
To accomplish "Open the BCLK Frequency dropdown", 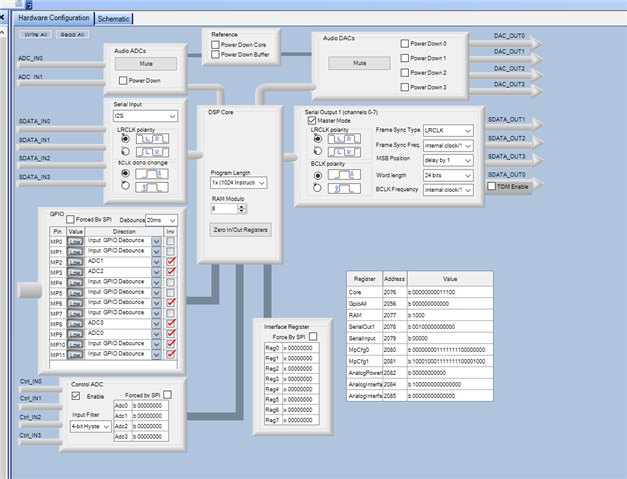I will [448, 190].
